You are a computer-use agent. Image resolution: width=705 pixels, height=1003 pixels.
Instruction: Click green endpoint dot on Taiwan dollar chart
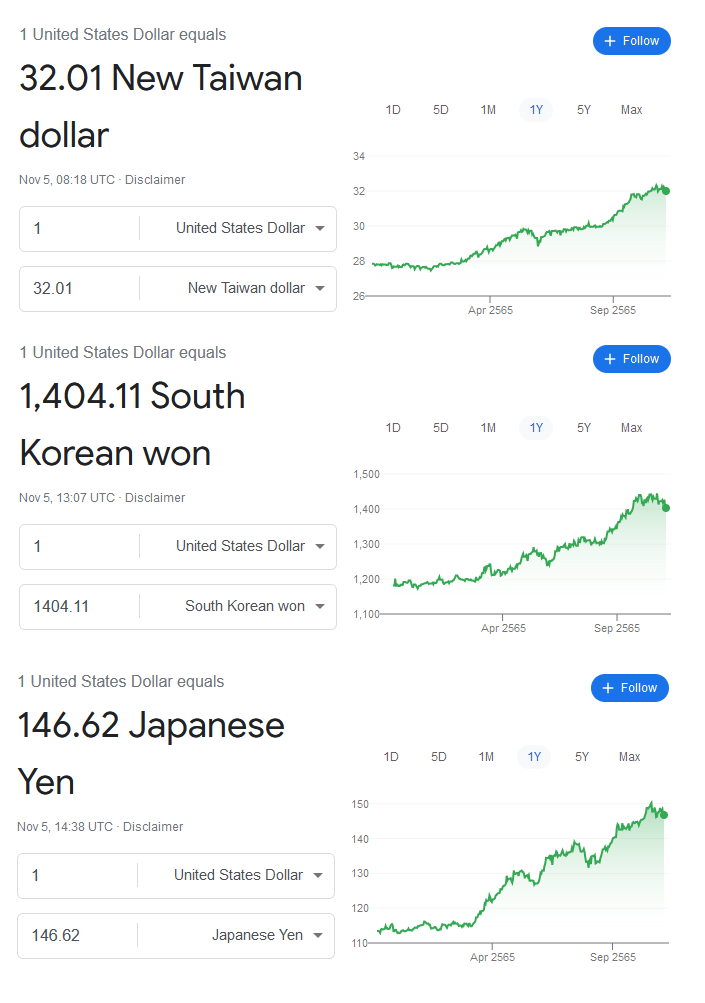[666, 191]
